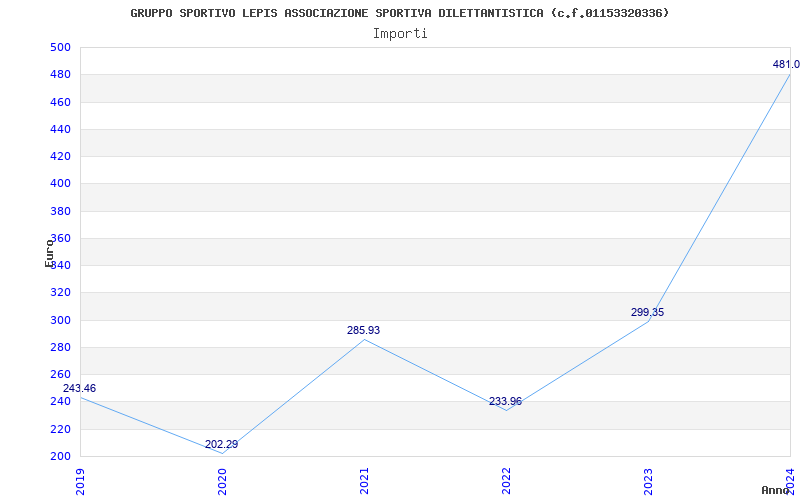Screen dimensions: 800x500
Task: Click the 280 y-axis tick label
Action: (60, 347)
